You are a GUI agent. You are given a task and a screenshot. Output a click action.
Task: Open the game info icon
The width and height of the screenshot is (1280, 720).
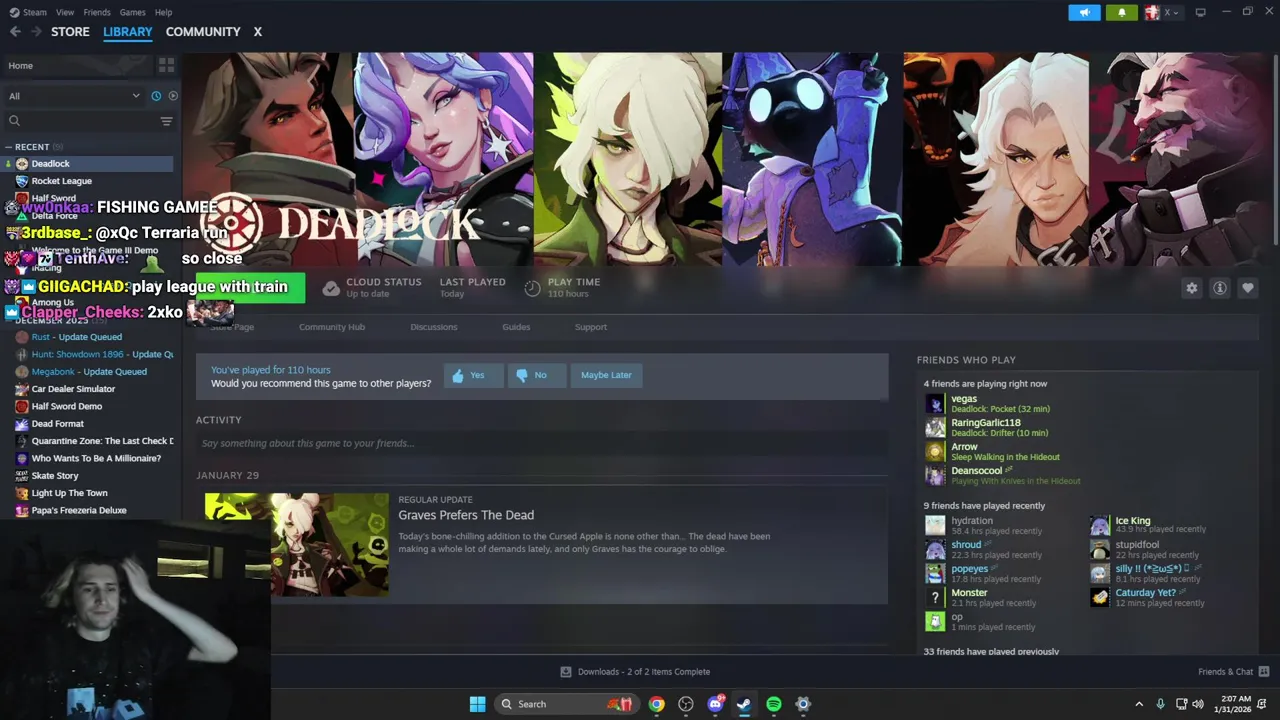[1219, 288]
